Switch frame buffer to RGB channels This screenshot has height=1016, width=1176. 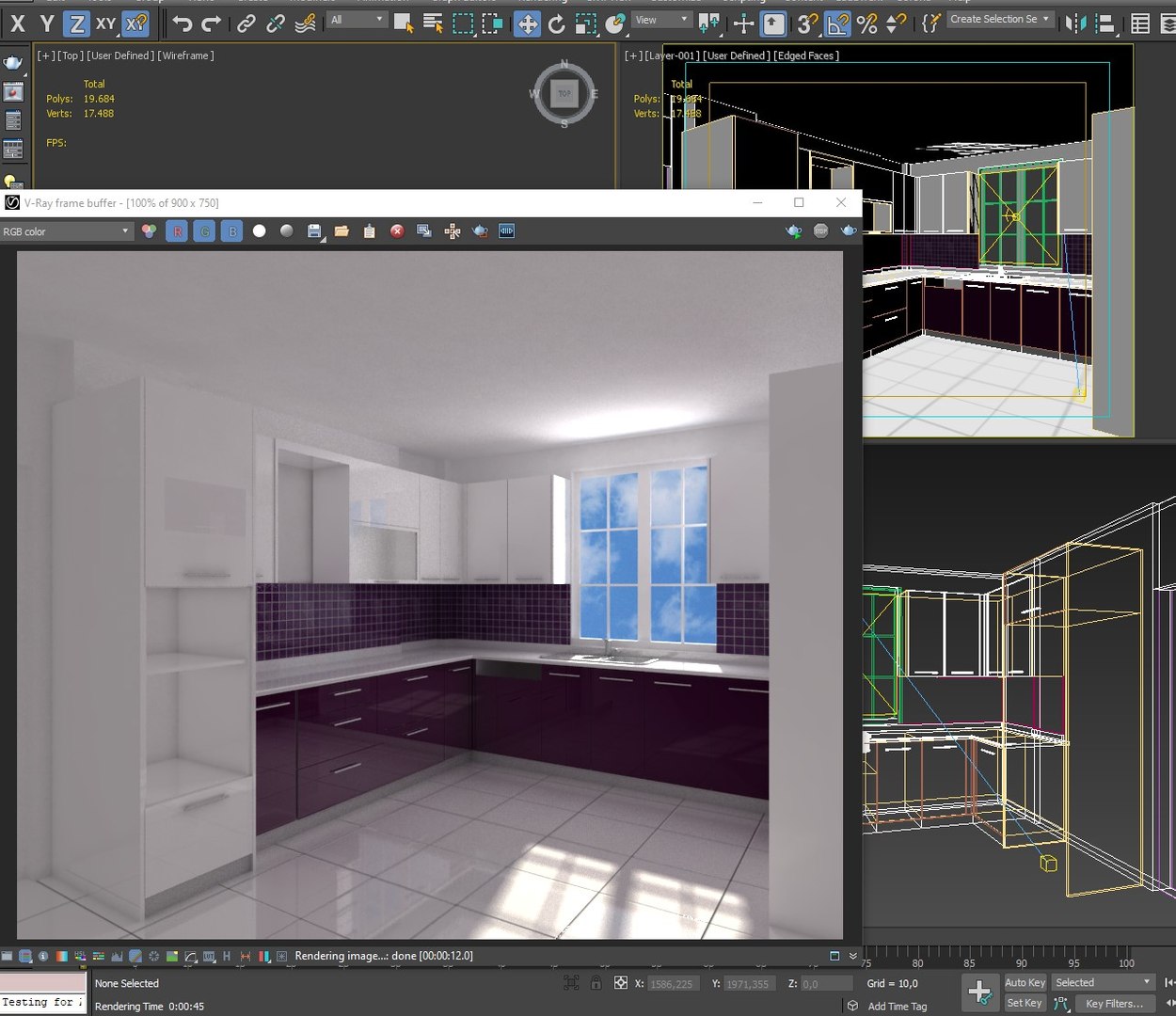pyautogui.click(x=149, y=230)
